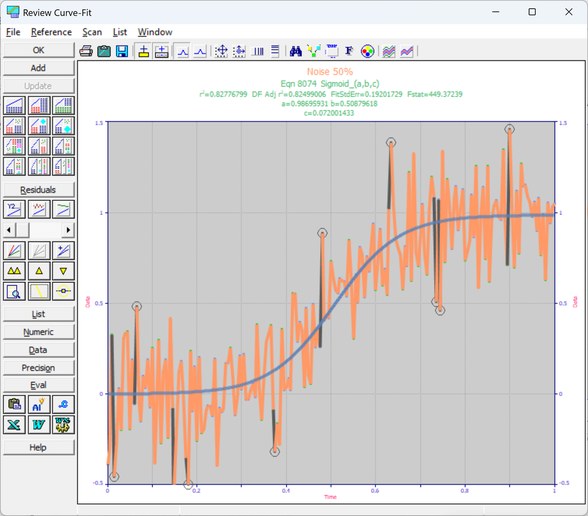Click the gray plus graph-labels icon
The image size is (588, 516).
162,51
